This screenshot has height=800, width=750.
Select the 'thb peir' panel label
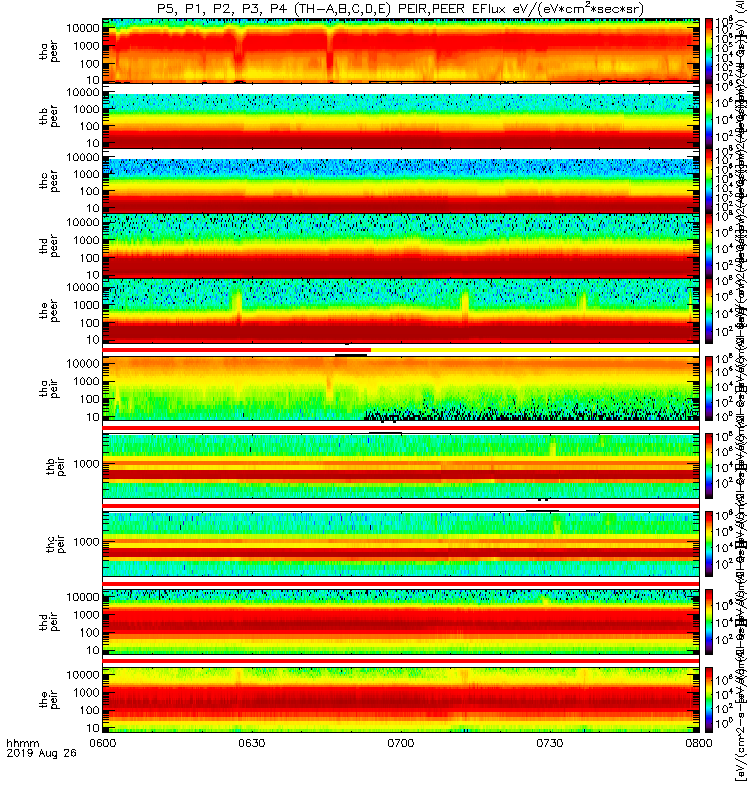56,466
